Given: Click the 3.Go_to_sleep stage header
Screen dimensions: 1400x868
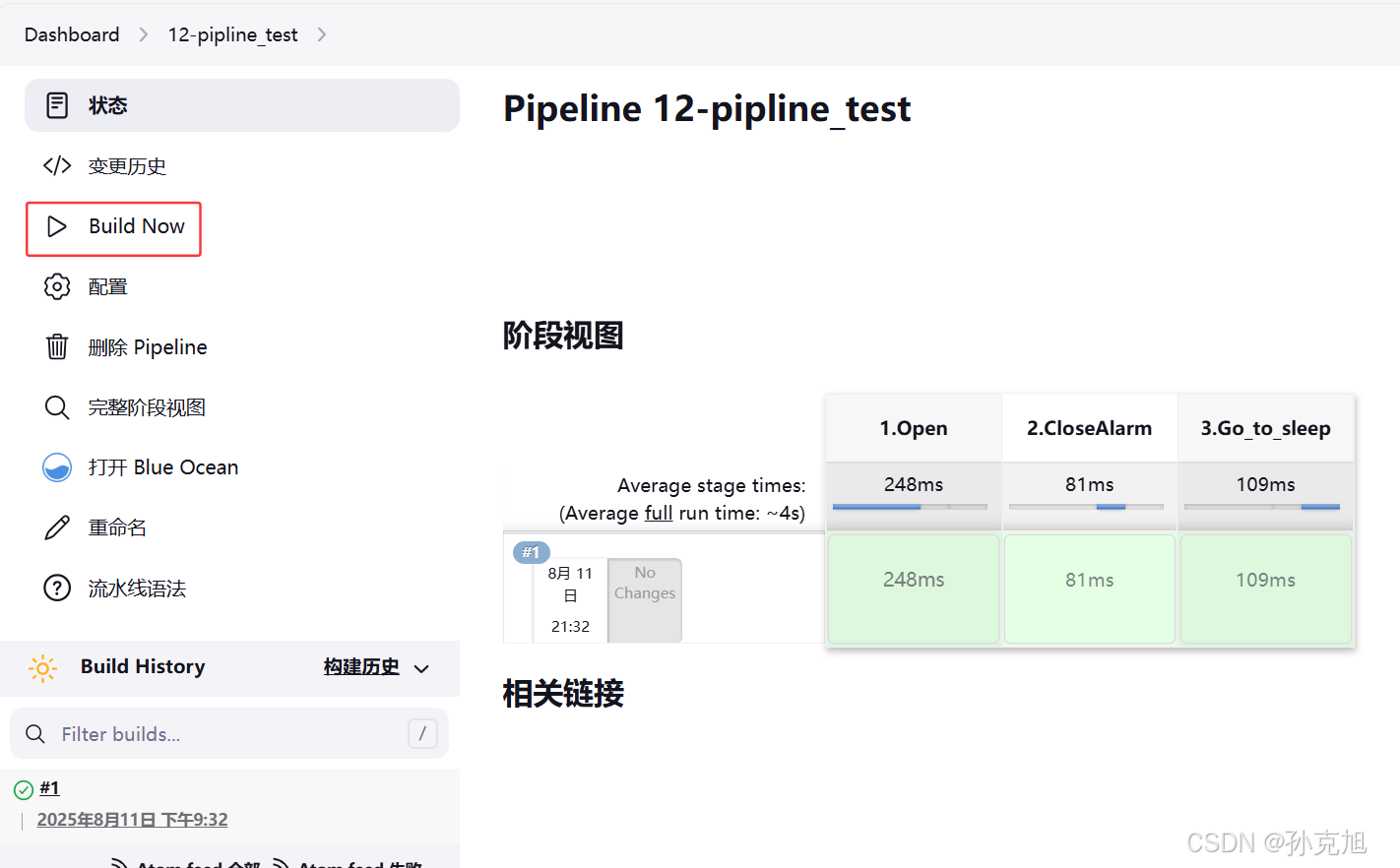Looking at the screenshot, I should tap(1265, 428).
